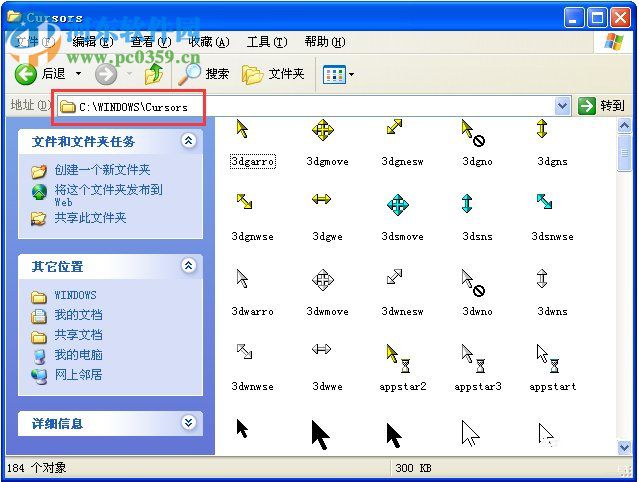The image size is (639, 482).
Task: Expand the address bar dropdown
Action: (562, 106)
